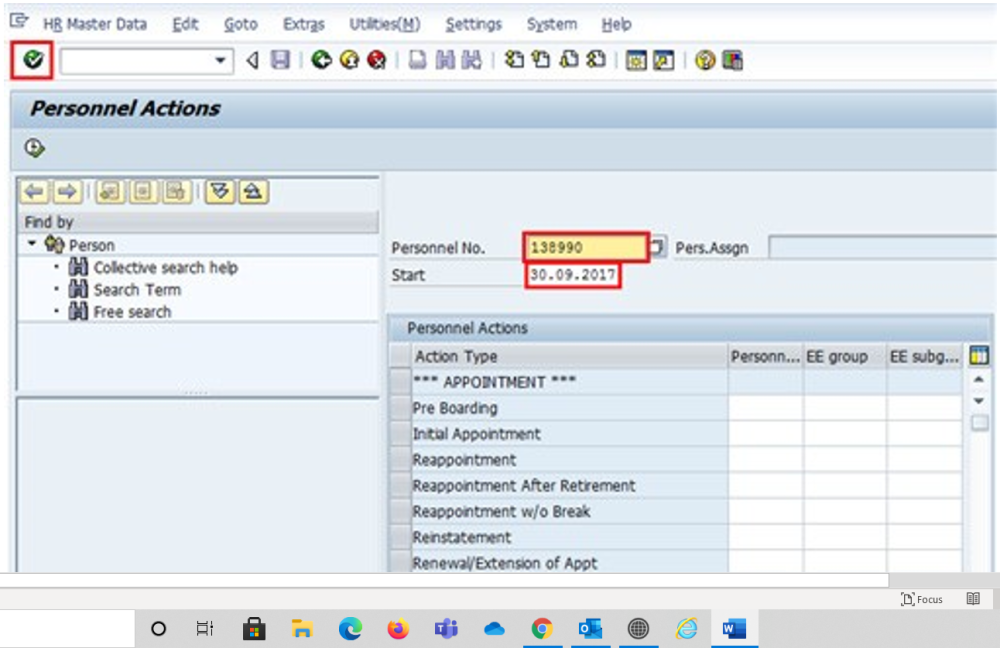Click the Generate Shortcut icon
Screen dimensions: 1000x648
[663, 60]
